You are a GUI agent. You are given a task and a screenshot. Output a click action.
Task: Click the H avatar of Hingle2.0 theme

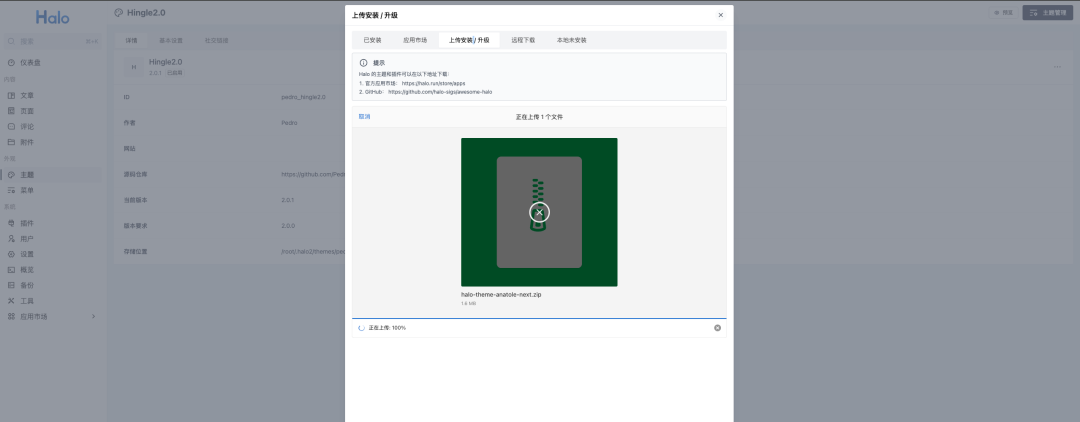[134, 67]
